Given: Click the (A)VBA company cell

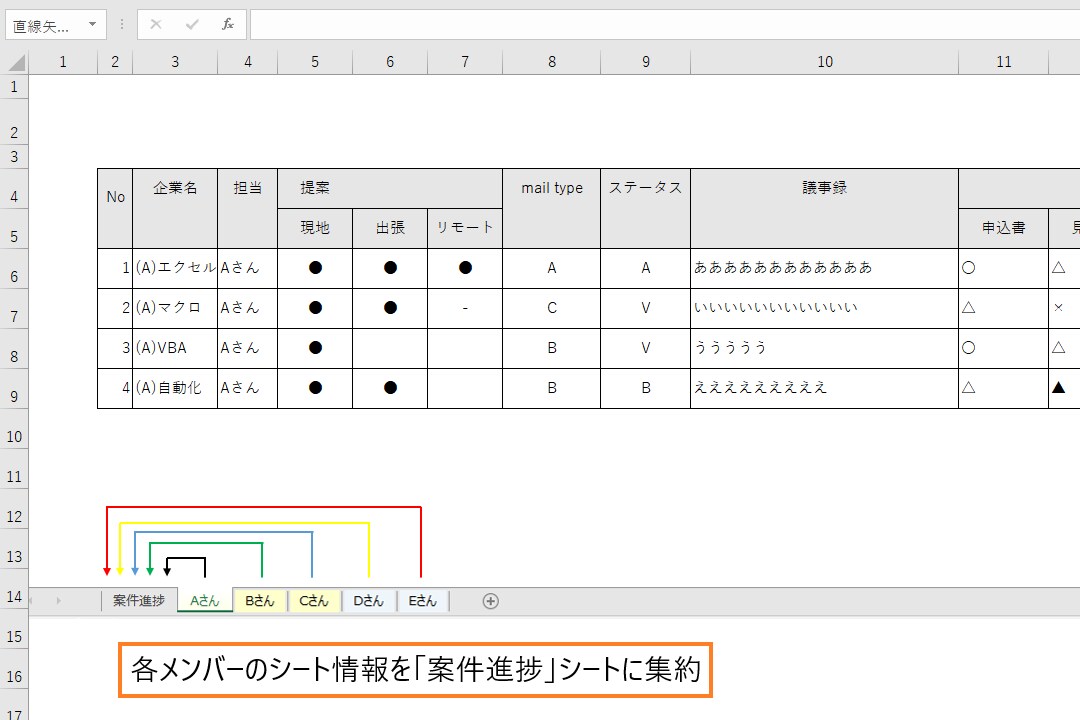Looking at the screenshot, I should [x=175, y=348].
